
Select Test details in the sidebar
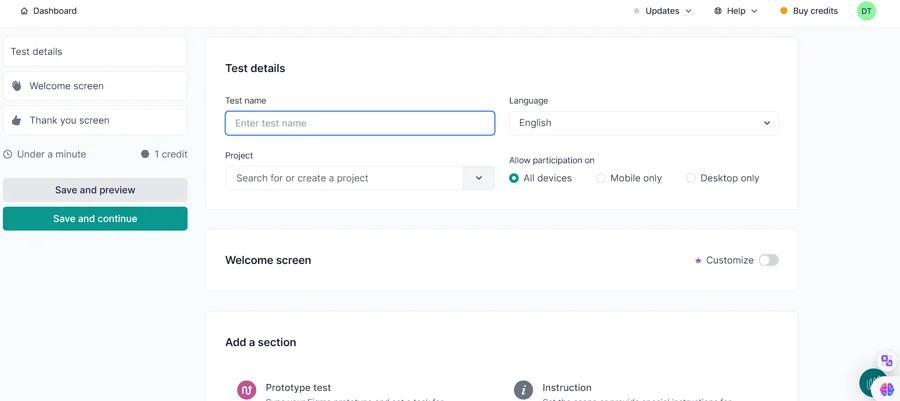tap(95, 52)
